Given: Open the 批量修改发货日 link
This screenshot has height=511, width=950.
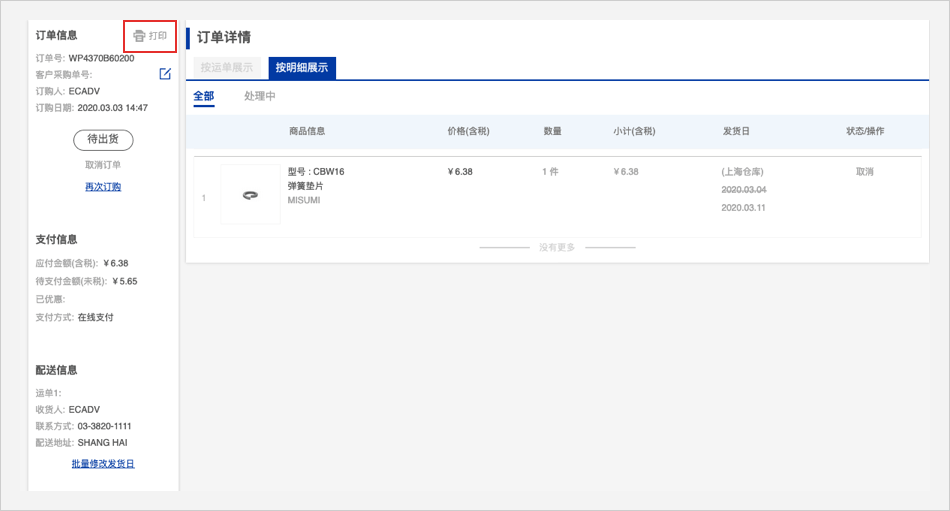Looking at the screenshot, I should 103,464.
